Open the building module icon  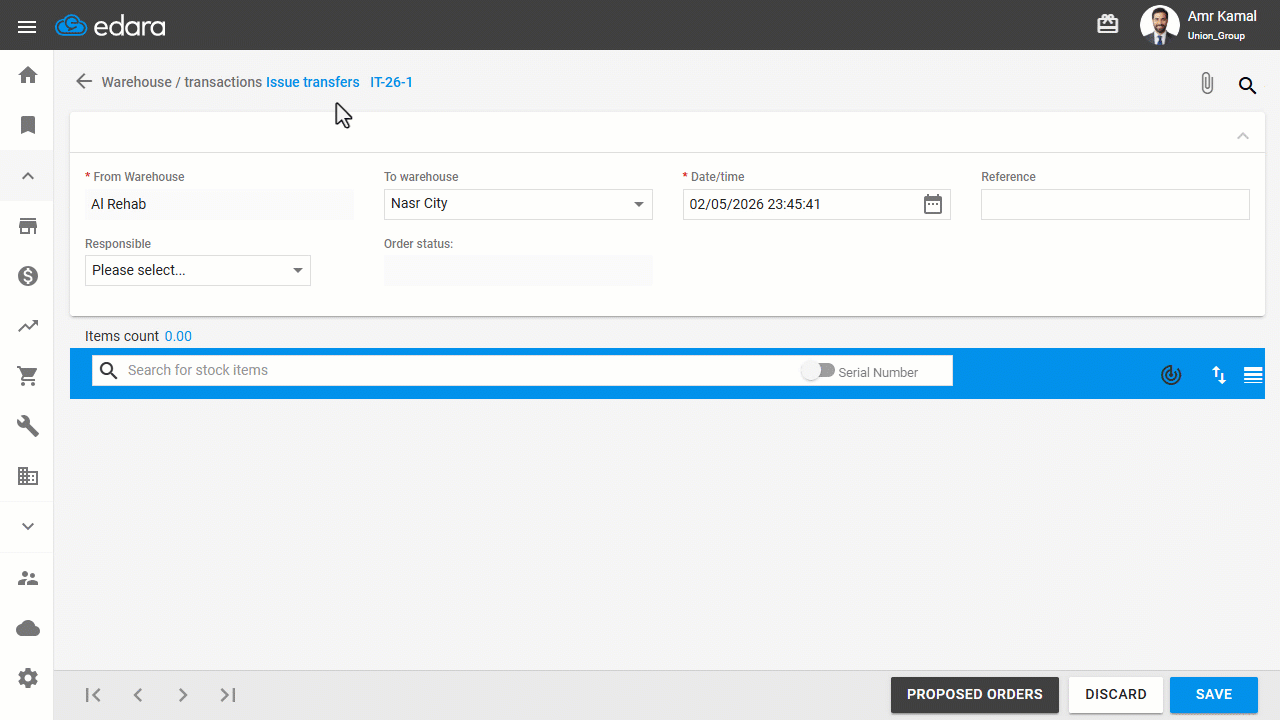pyautogui.click(x=28, y=476)
